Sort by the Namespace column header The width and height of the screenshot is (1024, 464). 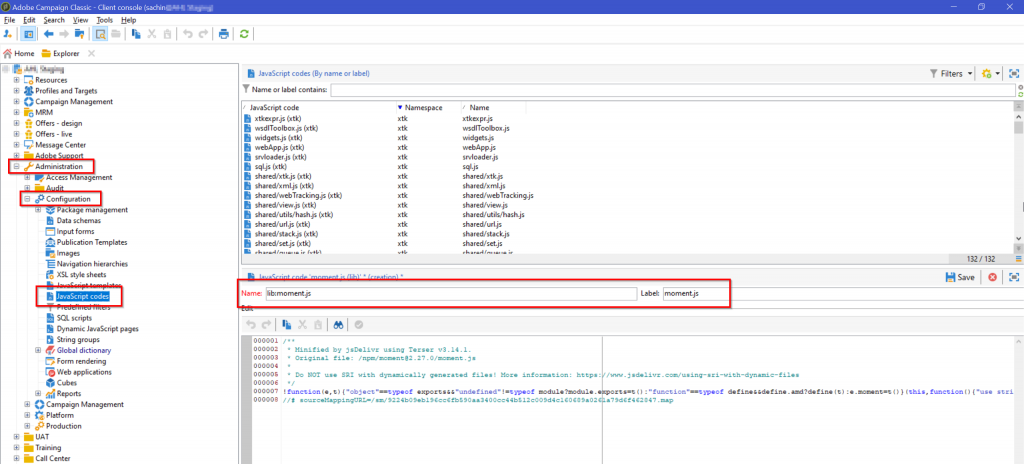424,107
